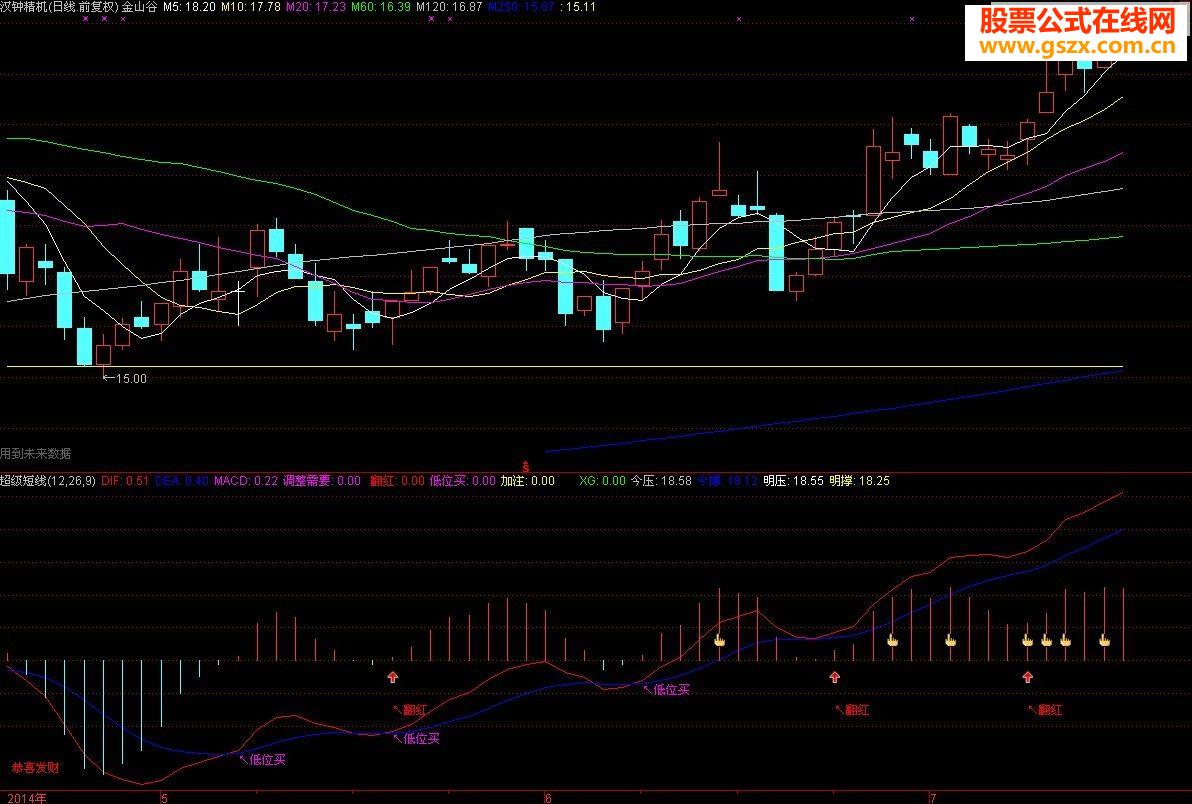Click the last hand signal icon at chart end

tap(1105, 641)
